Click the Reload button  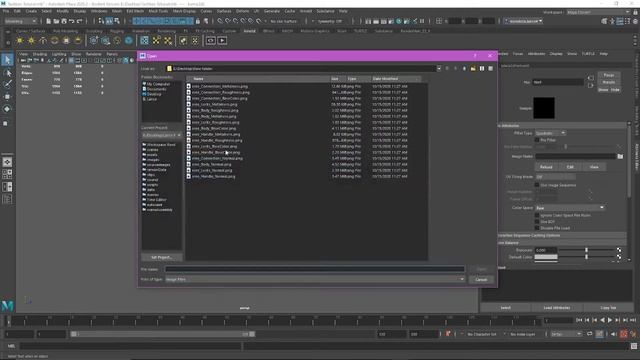pos(546,167)
